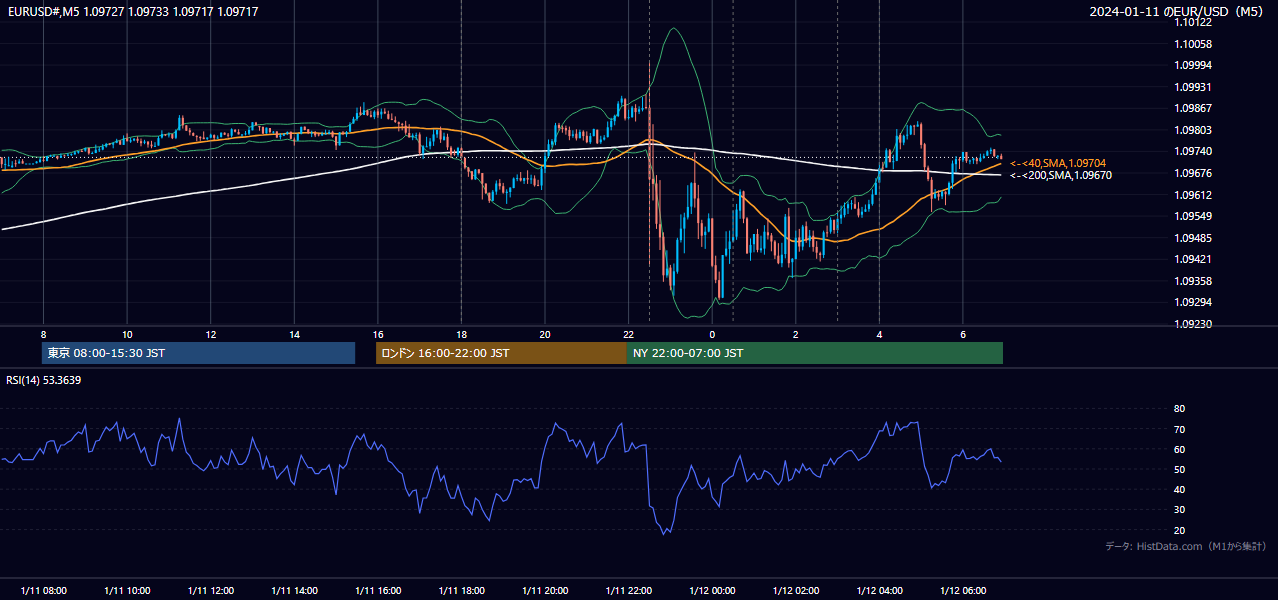Click price axis value 1.10122
Screen dimensions: 1278x600
(1193, 23)
